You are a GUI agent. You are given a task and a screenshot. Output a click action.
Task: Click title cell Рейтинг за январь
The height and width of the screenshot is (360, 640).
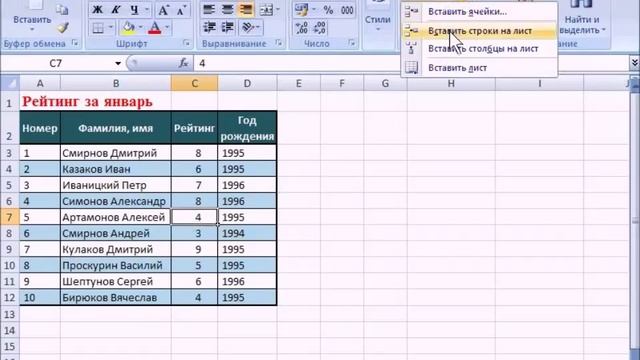click(87, 101)
